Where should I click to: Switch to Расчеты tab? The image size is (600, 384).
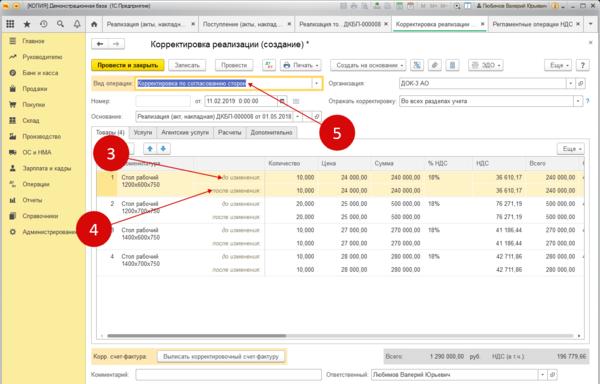pos(230,132)
